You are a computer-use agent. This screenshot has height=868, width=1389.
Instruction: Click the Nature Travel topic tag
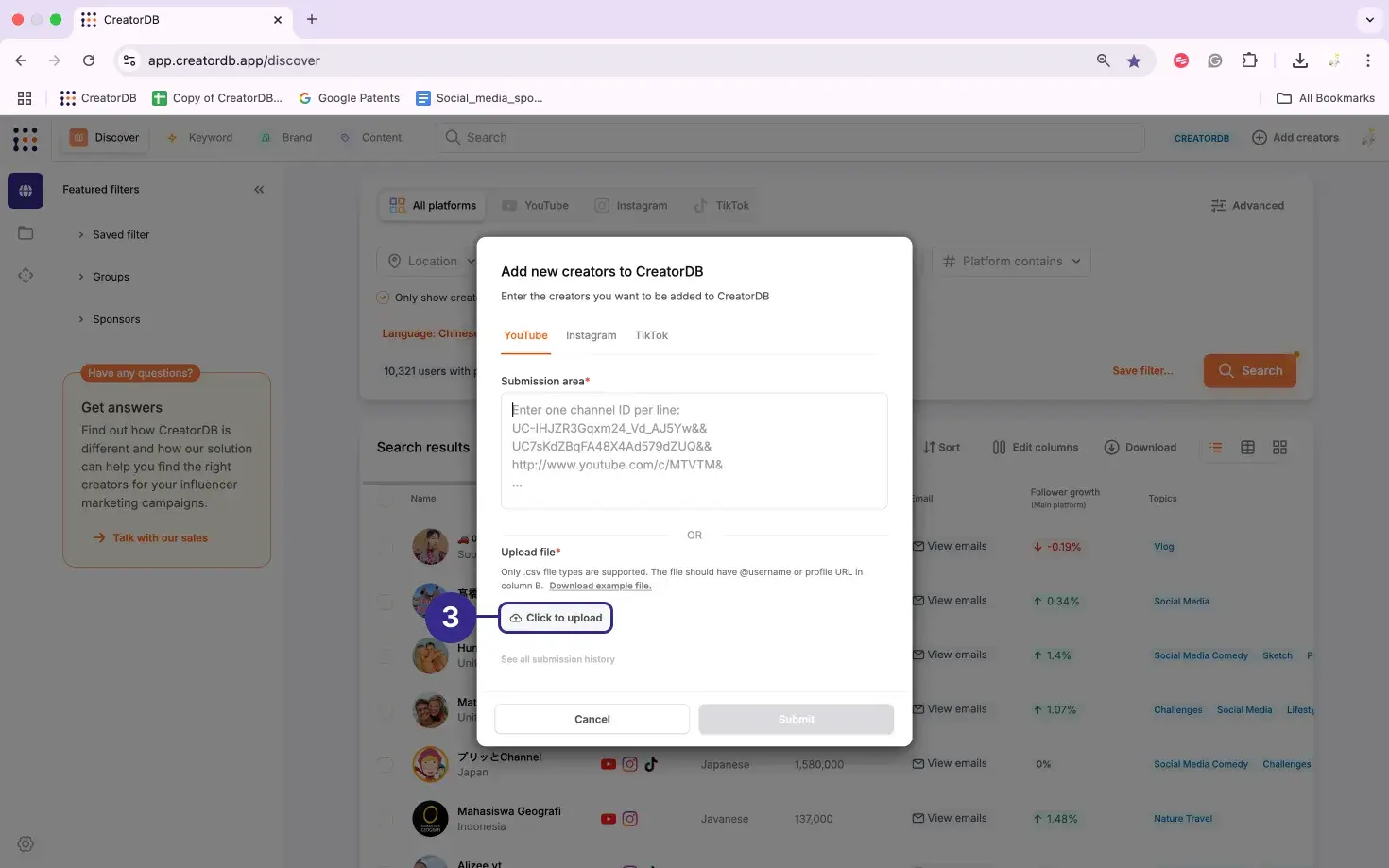pyautogui.click(x=1182, y=819)
